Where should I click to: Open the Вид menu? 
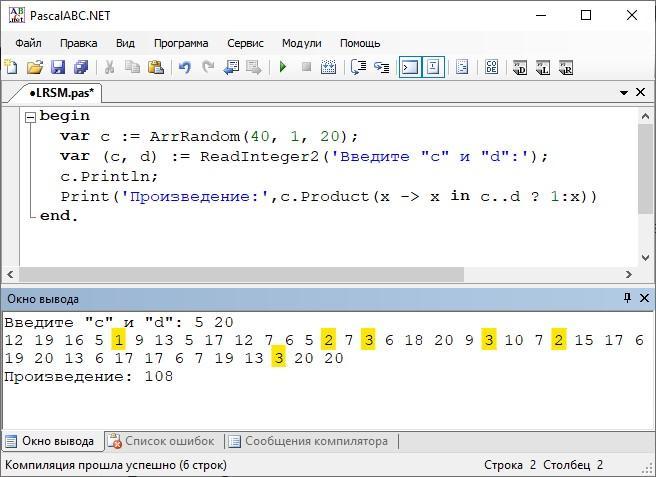point(125,43)
